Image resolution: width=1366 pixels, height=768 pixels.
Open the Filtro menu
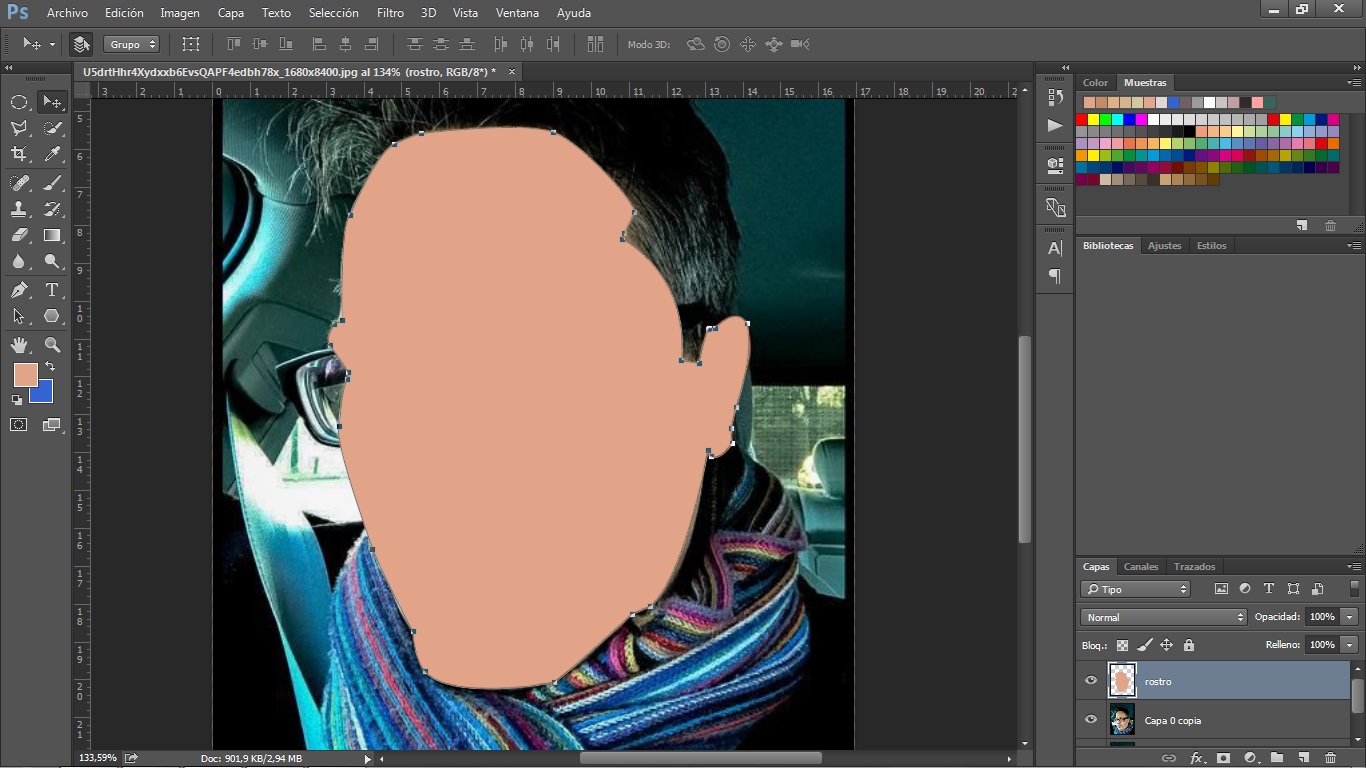point(390,13)
